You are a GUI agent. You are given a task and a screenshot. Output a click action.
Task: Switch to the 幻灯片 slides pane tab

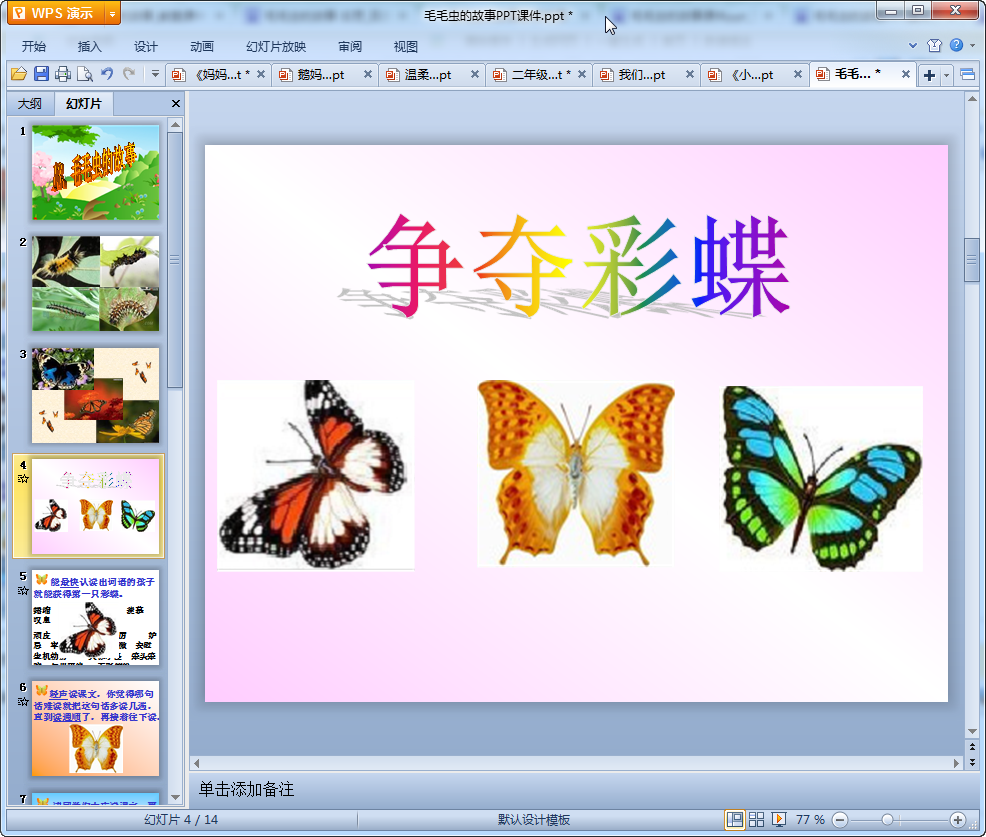pos(84,103)
